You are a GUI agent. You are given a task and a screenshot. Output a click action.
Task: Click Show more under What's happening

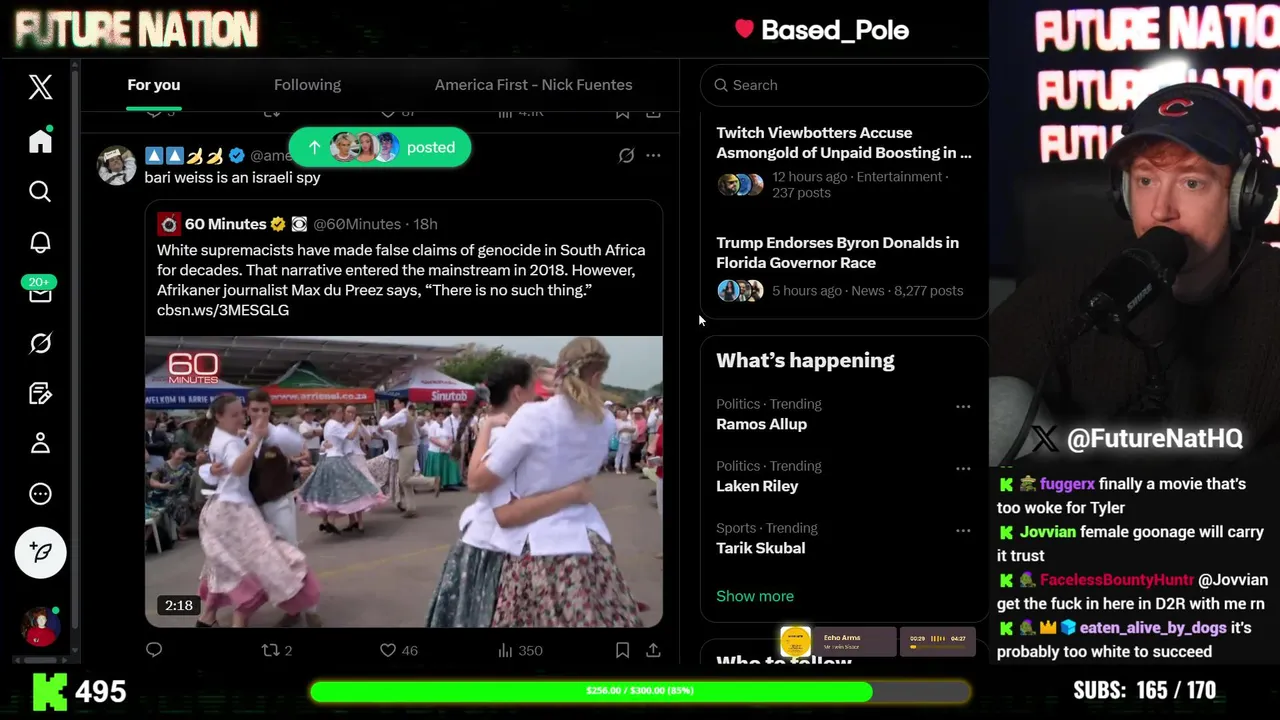pos(755,596)
